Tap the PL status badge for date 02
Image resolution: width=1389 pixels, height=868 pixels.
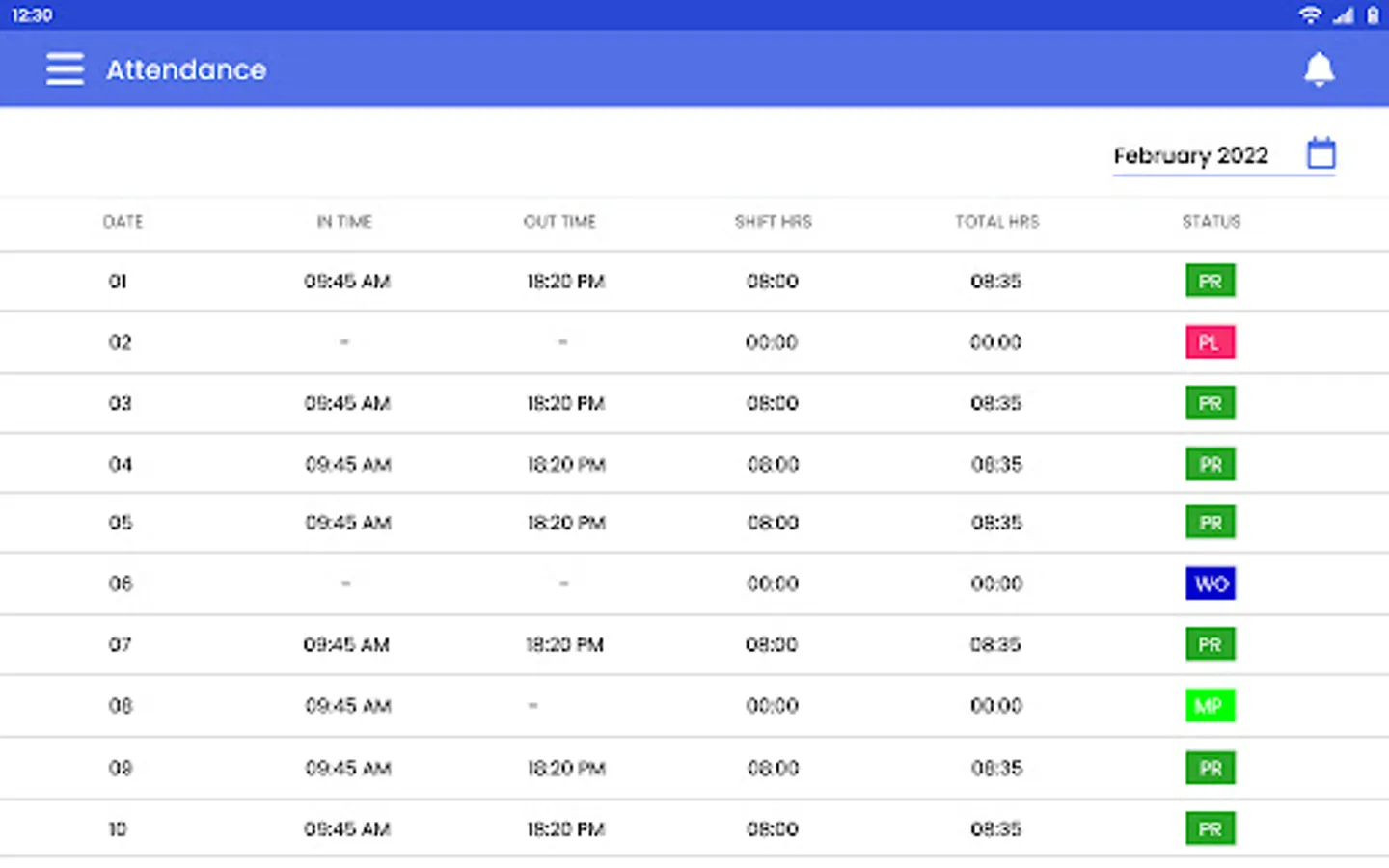pyautogui.click(x=1210, y=342)
